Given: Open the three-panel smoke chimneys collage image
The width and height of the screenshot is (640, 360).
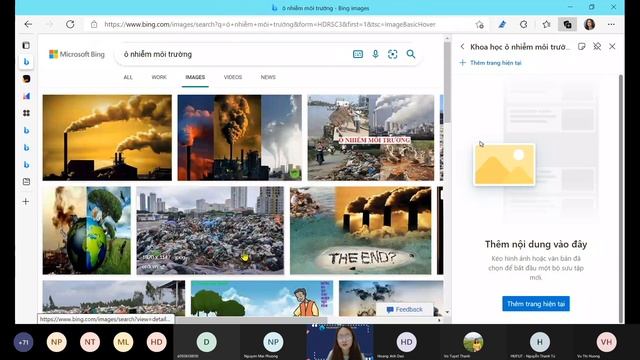Looking at the screenshot, I should point(240,138).
